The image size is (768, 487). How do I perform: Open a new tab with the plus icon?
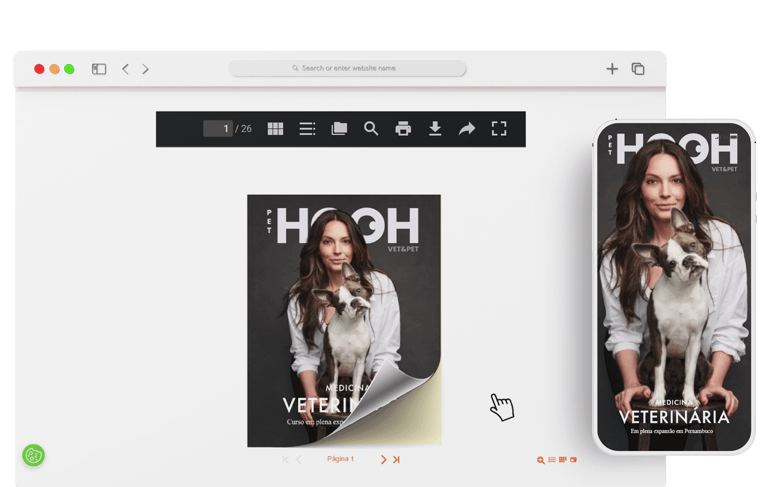click(612, 69)
